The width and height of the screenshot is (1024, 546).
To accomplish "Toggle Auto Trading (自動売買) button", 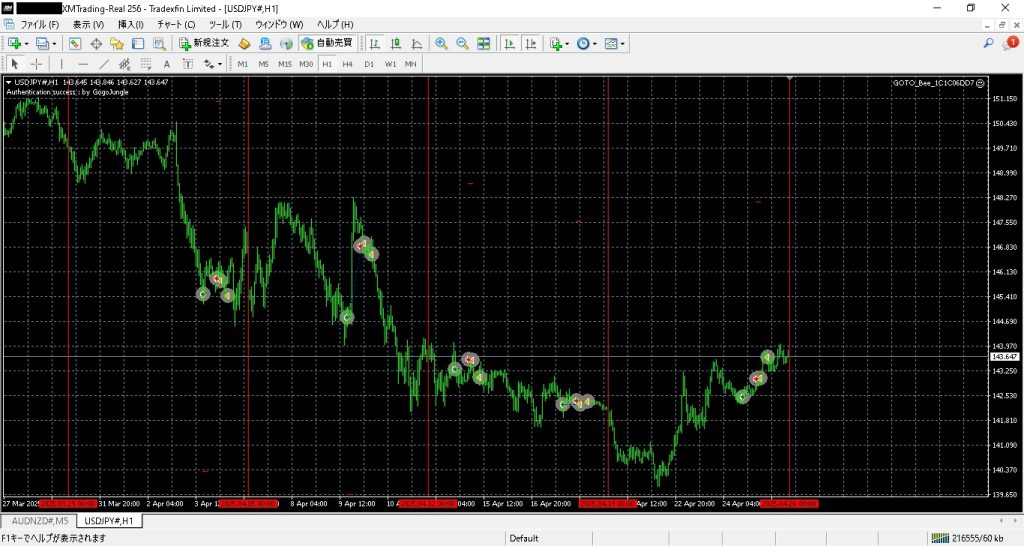I will click(x=327, y=43).
